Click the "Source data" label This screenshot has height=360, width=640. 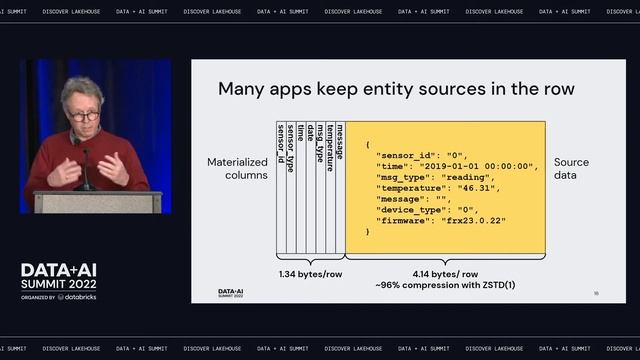571,169
